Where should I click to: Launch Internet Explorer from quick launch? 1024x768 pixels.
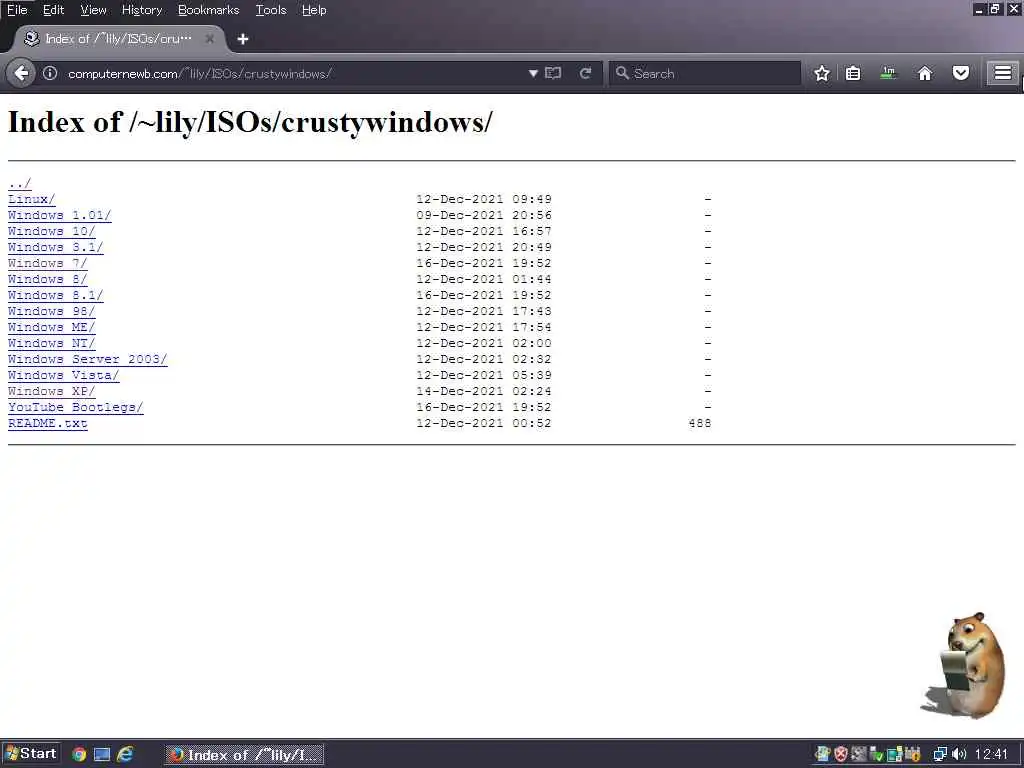click(x=125, y=754)
